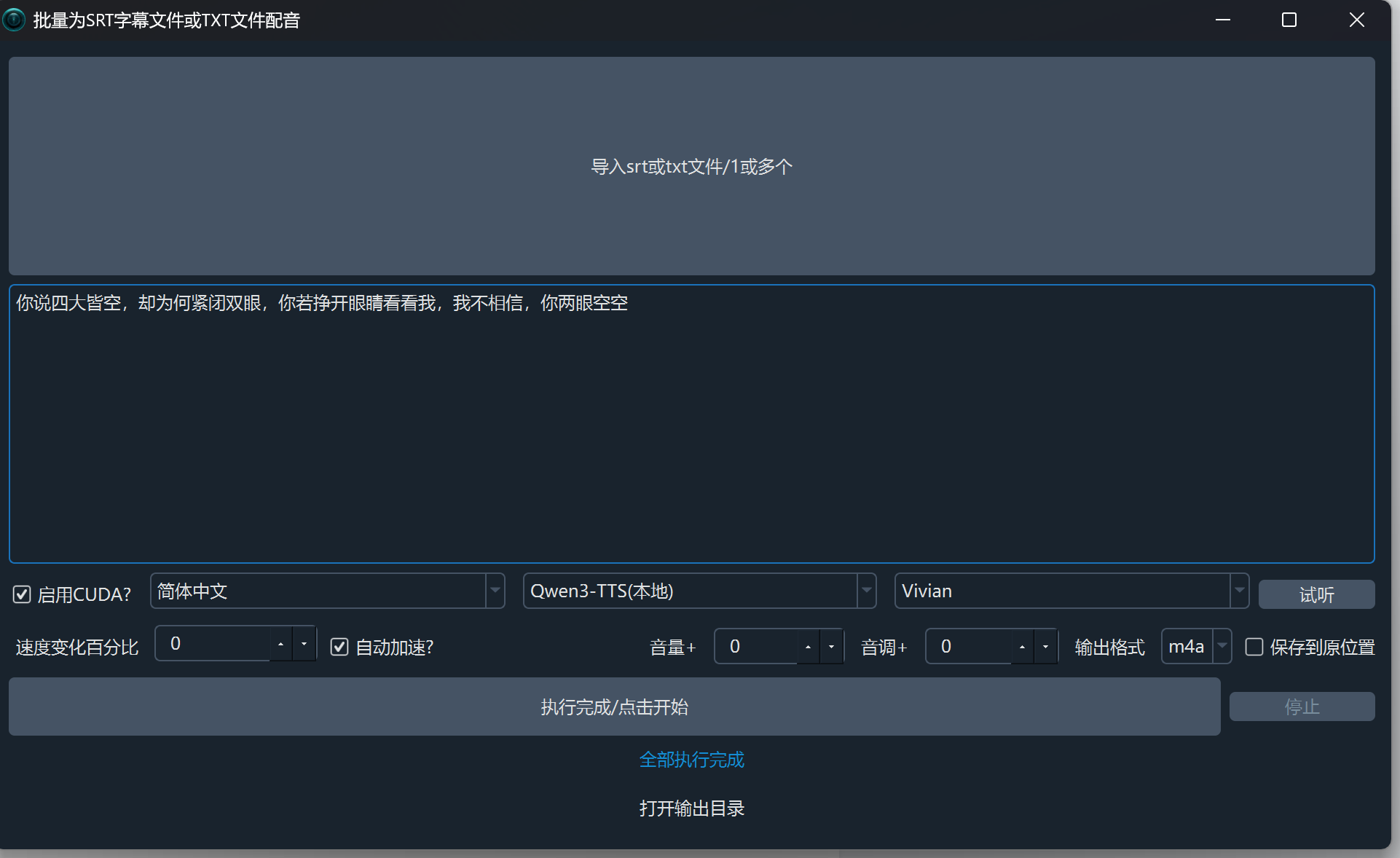Uncheck the 自动加速 checkbox
Viewport: 1400px width, 858px height.
(339, 647)
